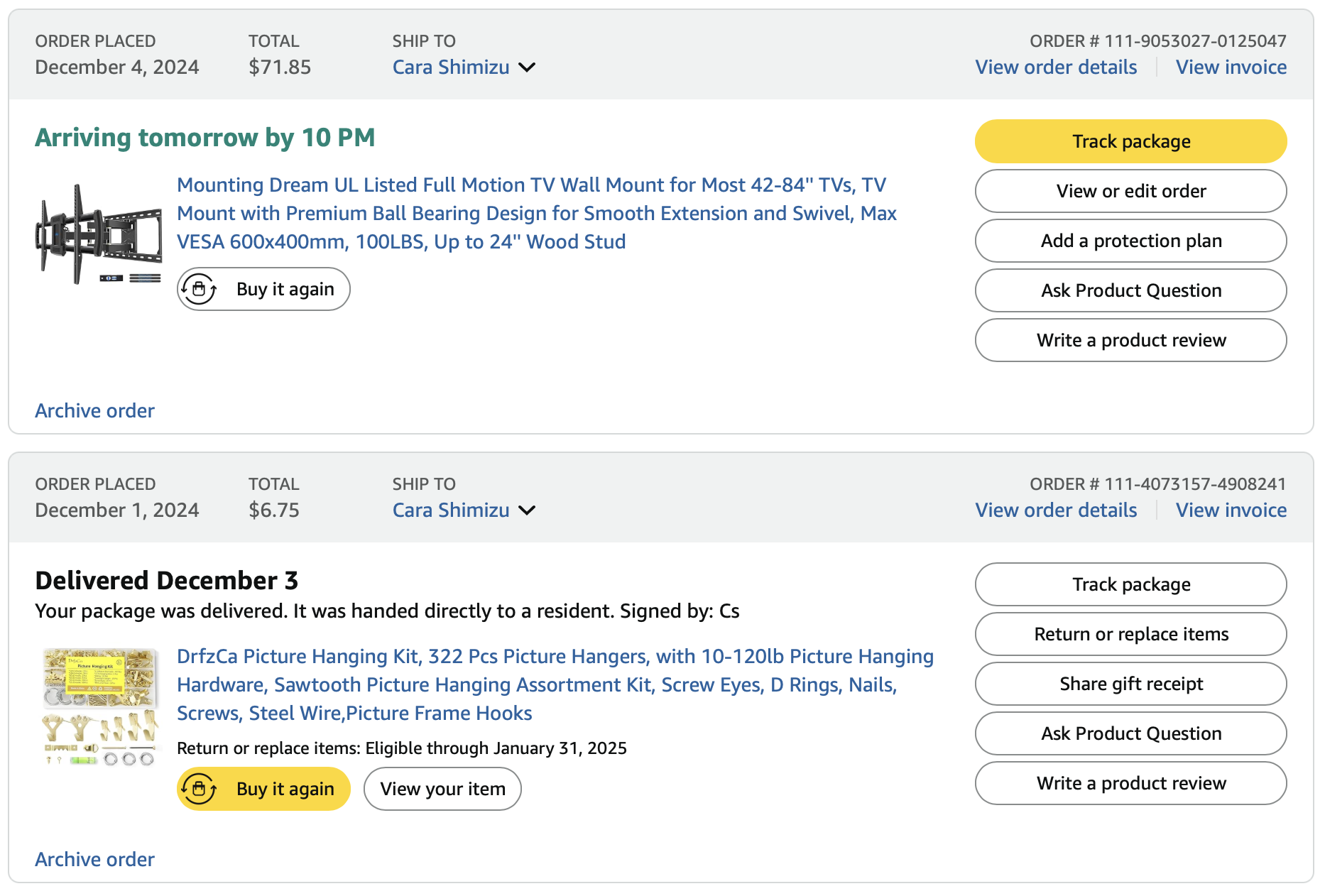Ask Product Question about the TV mount
This screenshot has width=1325, height=896.
click(1130, 290)
